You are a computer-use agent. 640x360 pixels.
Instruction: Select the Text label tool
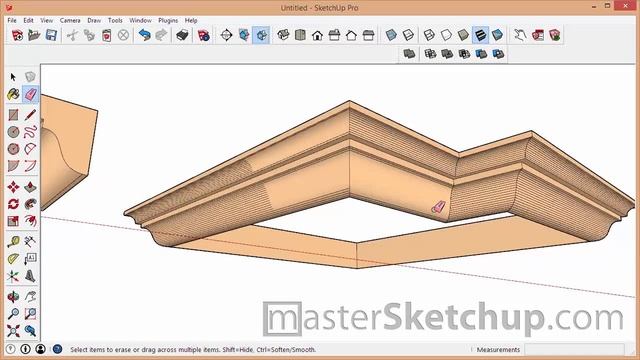tap(30, 259)
